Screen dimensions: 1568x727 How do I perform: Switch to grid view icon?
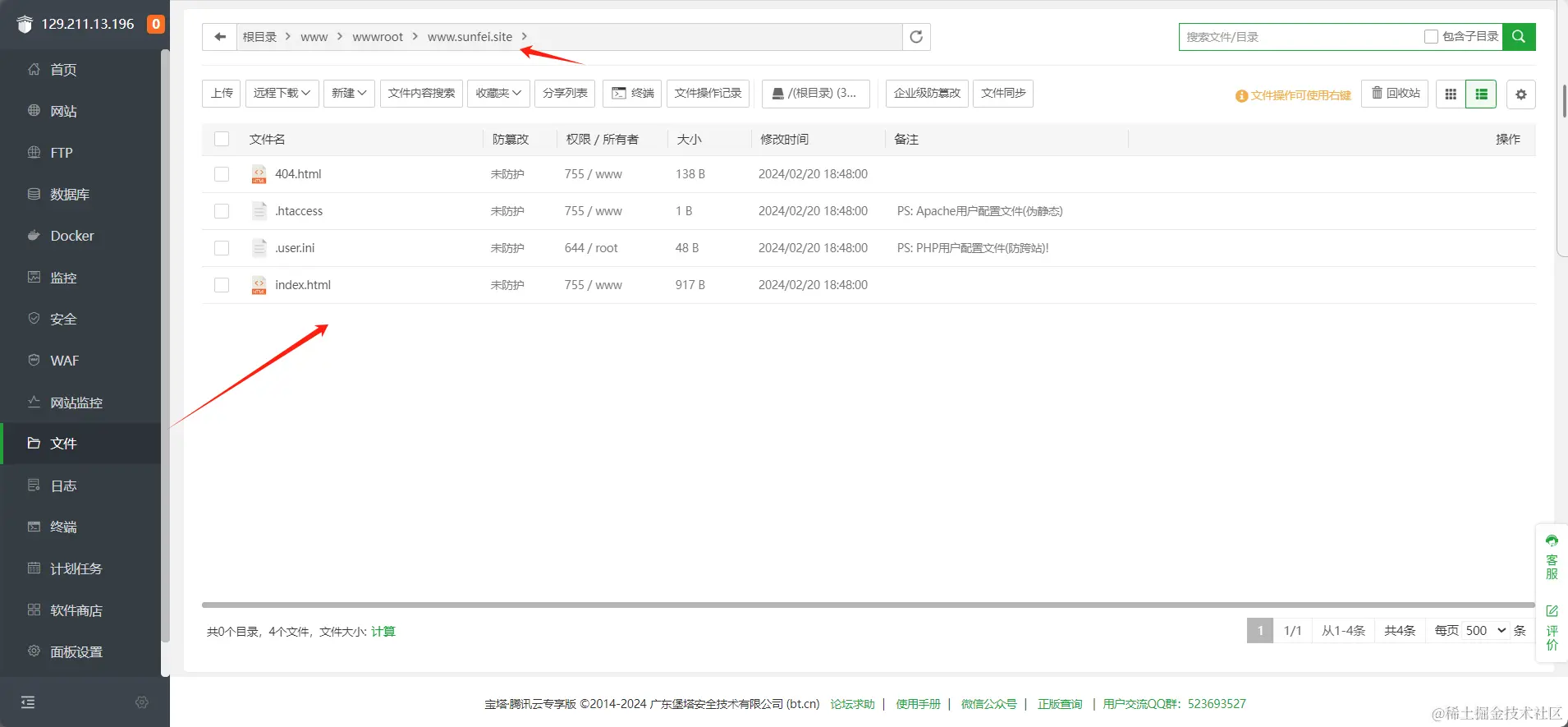(1451, 94)
